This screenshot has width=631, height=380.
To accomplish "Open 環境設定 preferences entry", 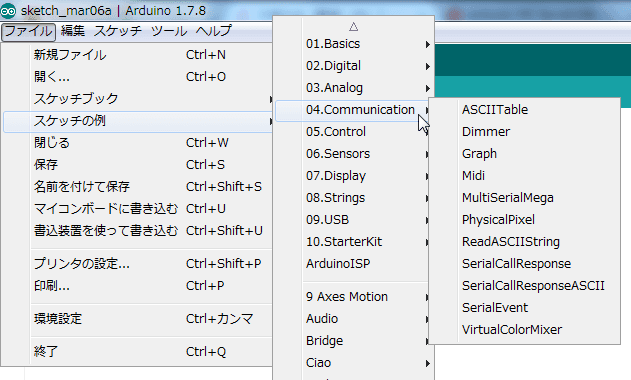I will click(x=138, y=319).
